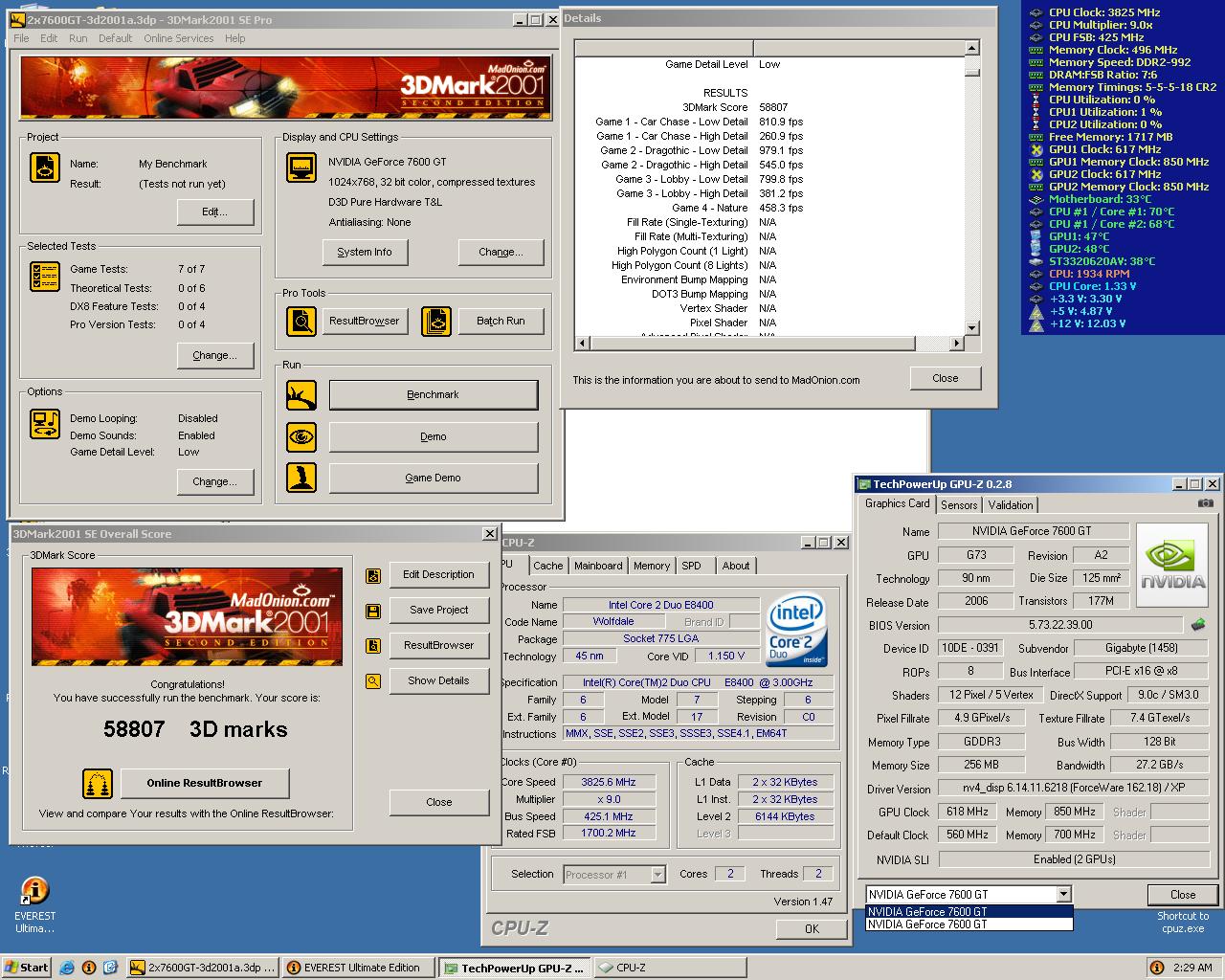Open the Help menu in 3DMark2001
1225x980 pixels.
[234, 38]
